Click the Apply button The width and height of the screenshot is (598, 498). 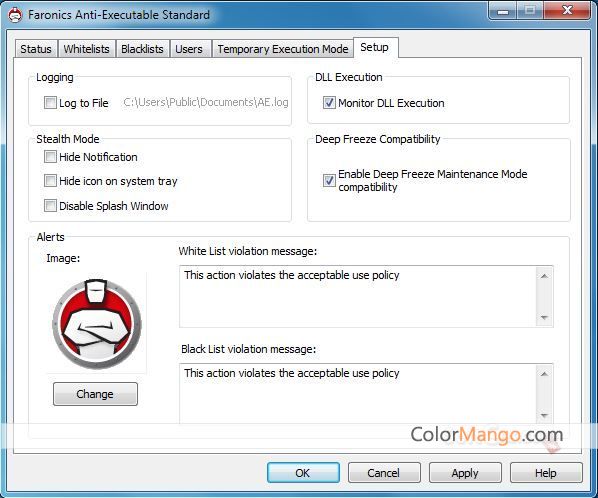(465, 473)
